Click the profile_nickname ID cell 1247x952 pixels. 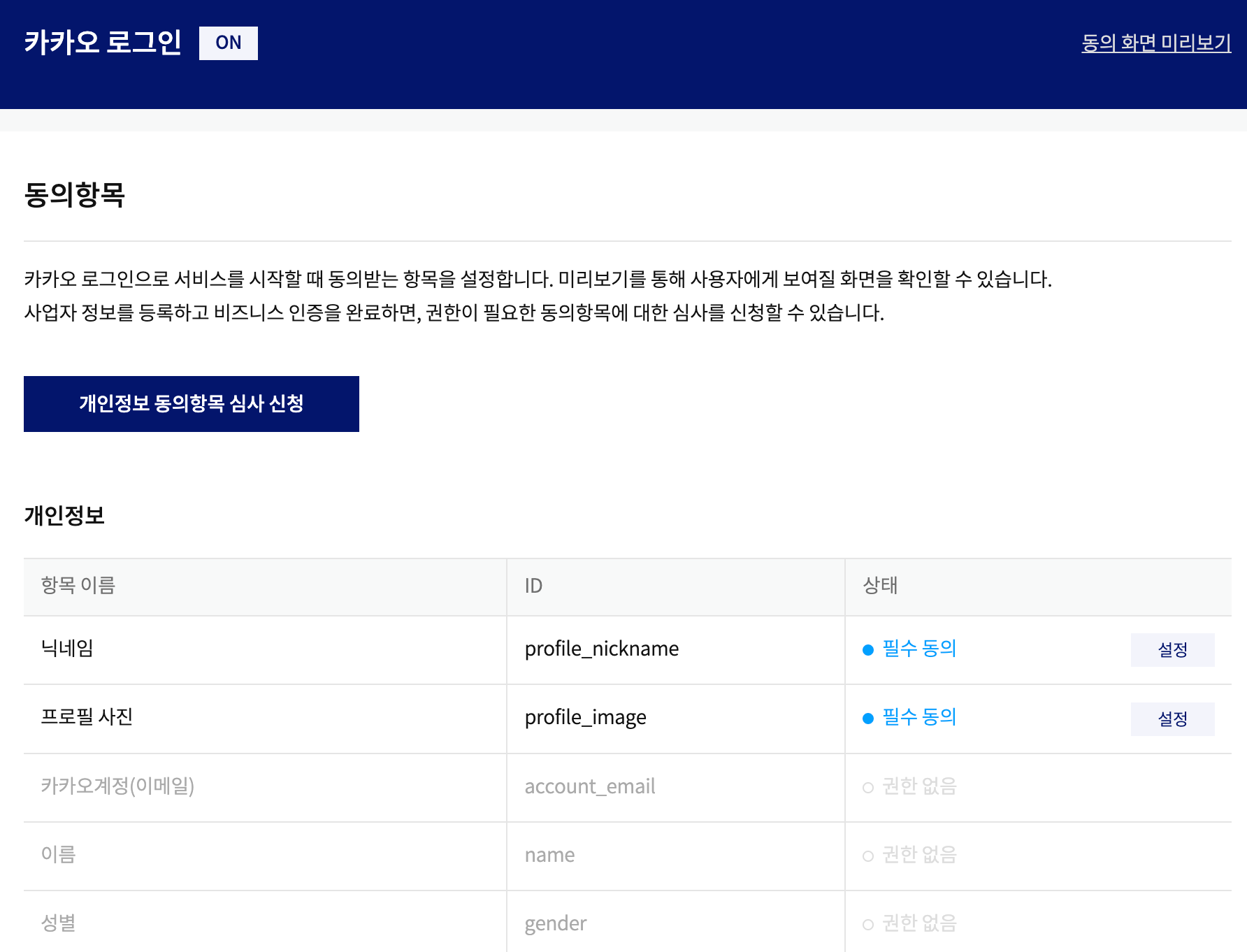[676, 650]
